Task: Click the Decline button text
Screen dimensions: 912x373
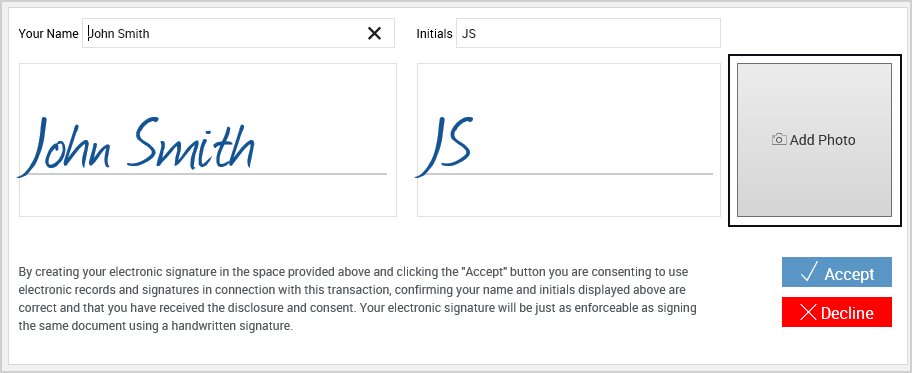Action: [x=847, y=313]
